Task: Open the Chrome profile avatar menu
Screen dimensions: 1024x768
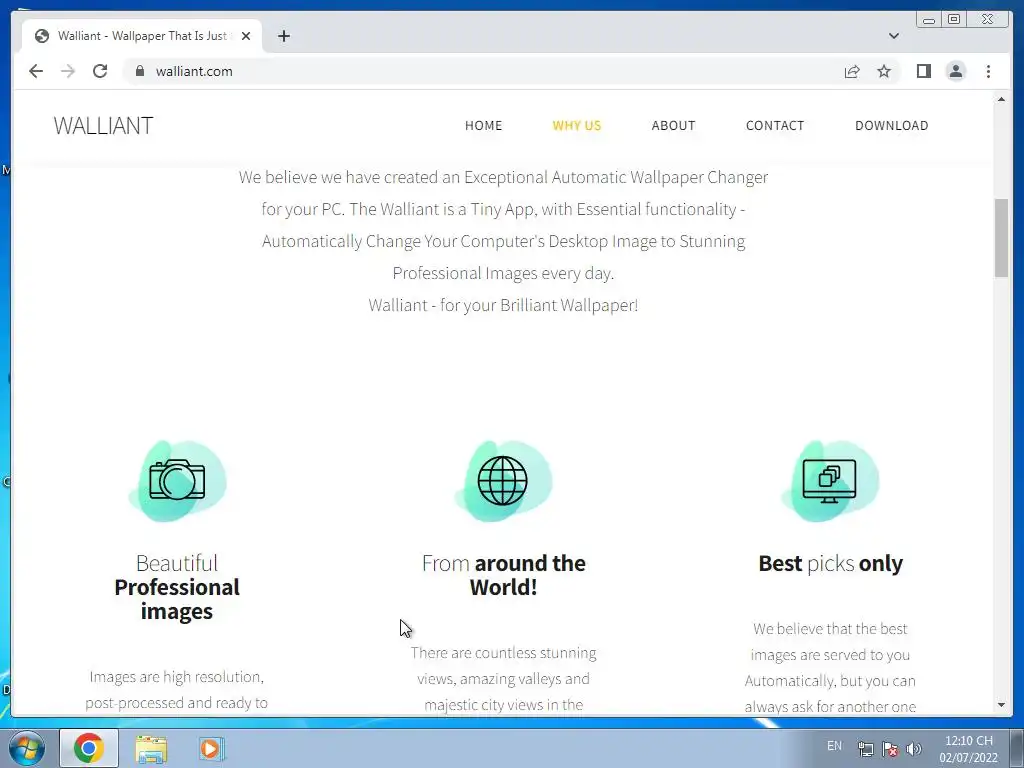Action: point(955,71)
